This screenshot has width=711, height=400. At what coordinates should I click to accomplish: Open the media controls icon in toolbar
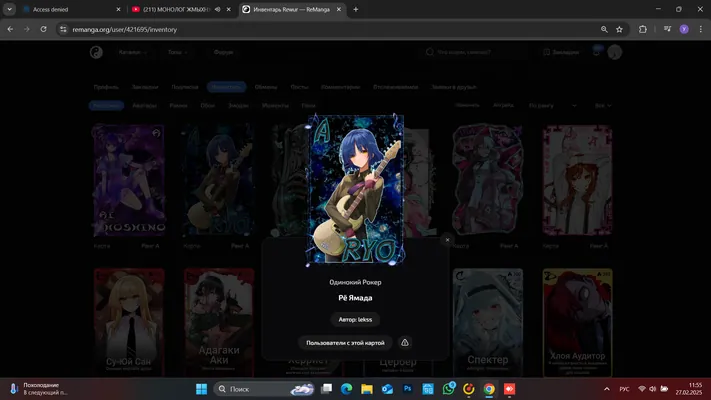tap(667, 29)
